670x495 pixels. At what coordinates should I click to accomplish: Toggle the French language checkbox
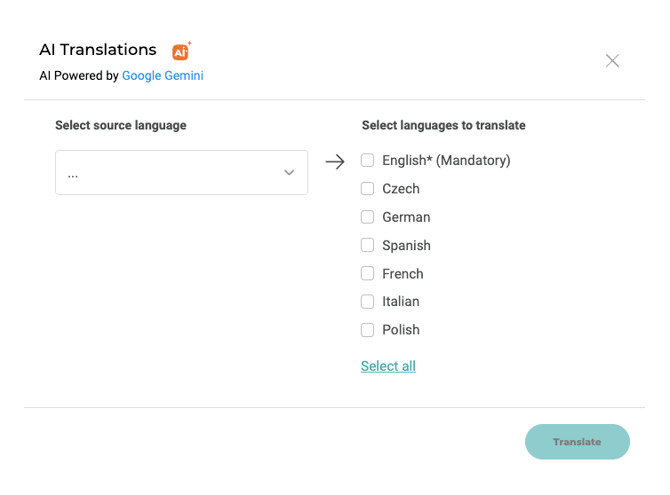coord(368,273)
